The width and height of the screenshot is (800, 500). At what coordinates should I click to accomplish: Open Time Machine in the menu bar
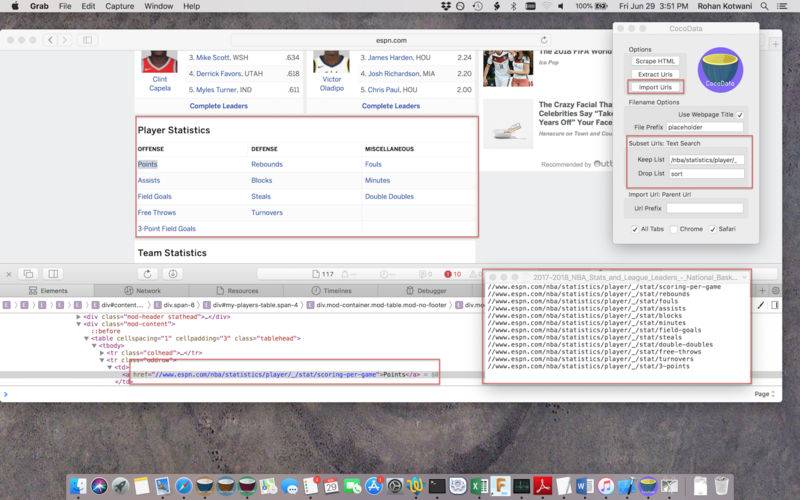[478, 6]
